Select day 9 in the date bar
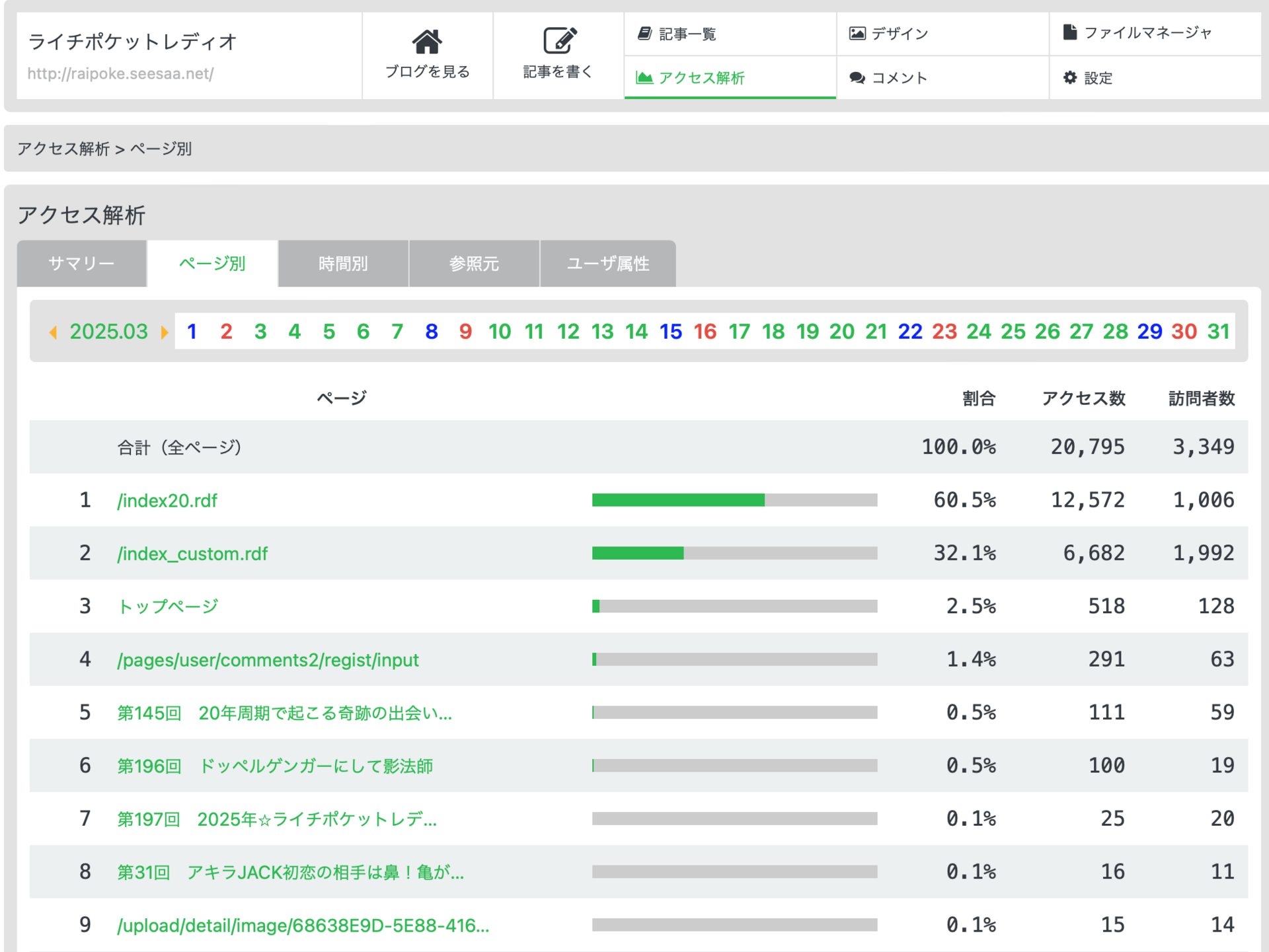Viewport: 1269px width, 952px height. (465, 332)
